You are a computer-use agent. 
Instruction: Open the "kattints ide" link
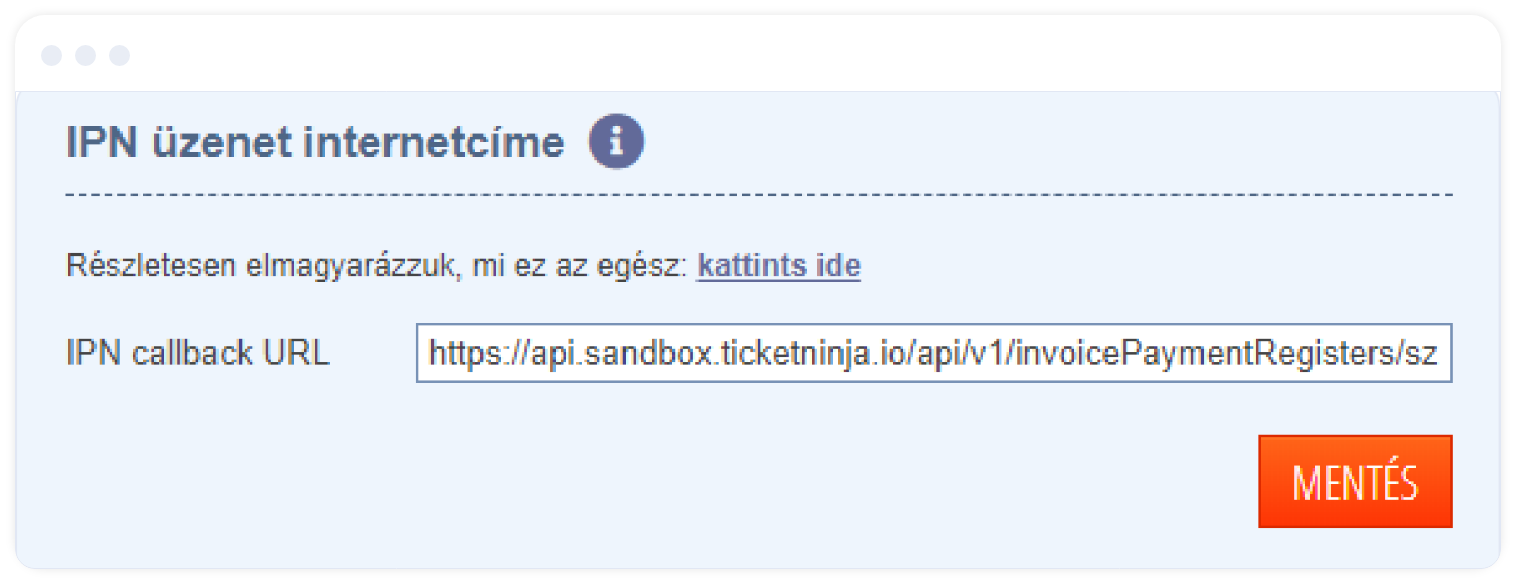778,267
